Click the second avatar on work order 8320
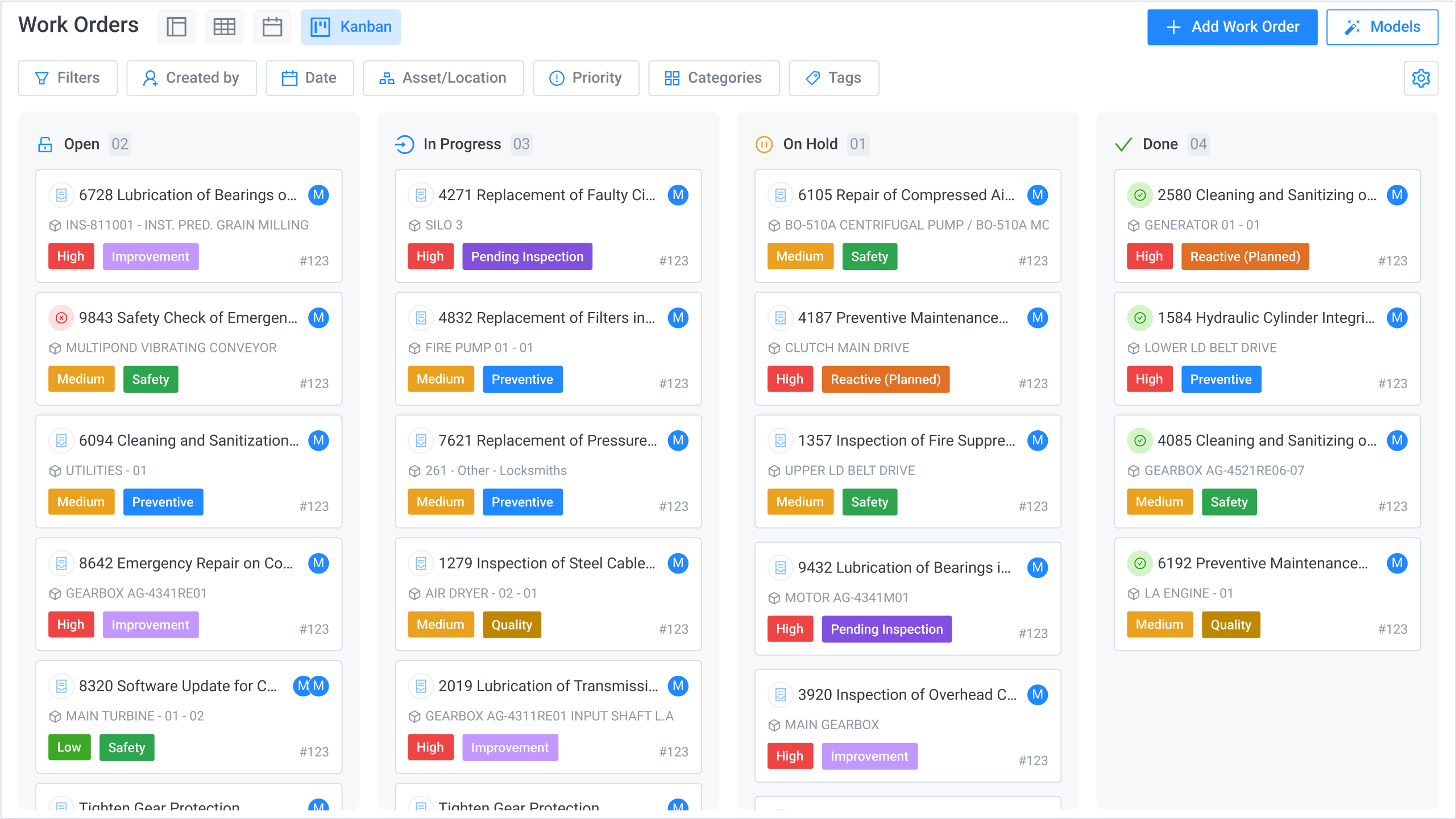 (318, 686)
